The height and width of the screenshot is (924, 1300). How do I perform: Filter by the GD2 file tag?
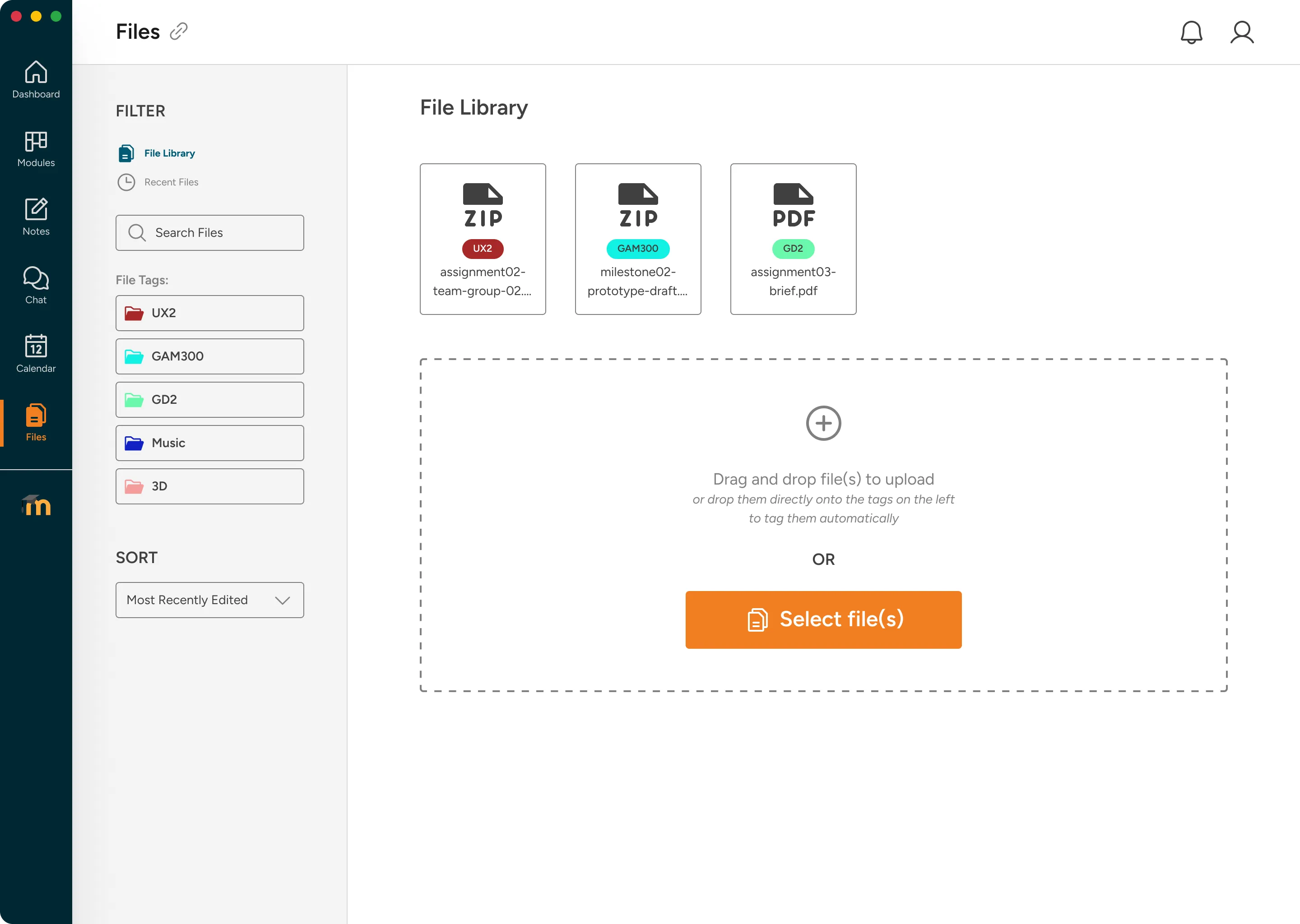(209, 399)
